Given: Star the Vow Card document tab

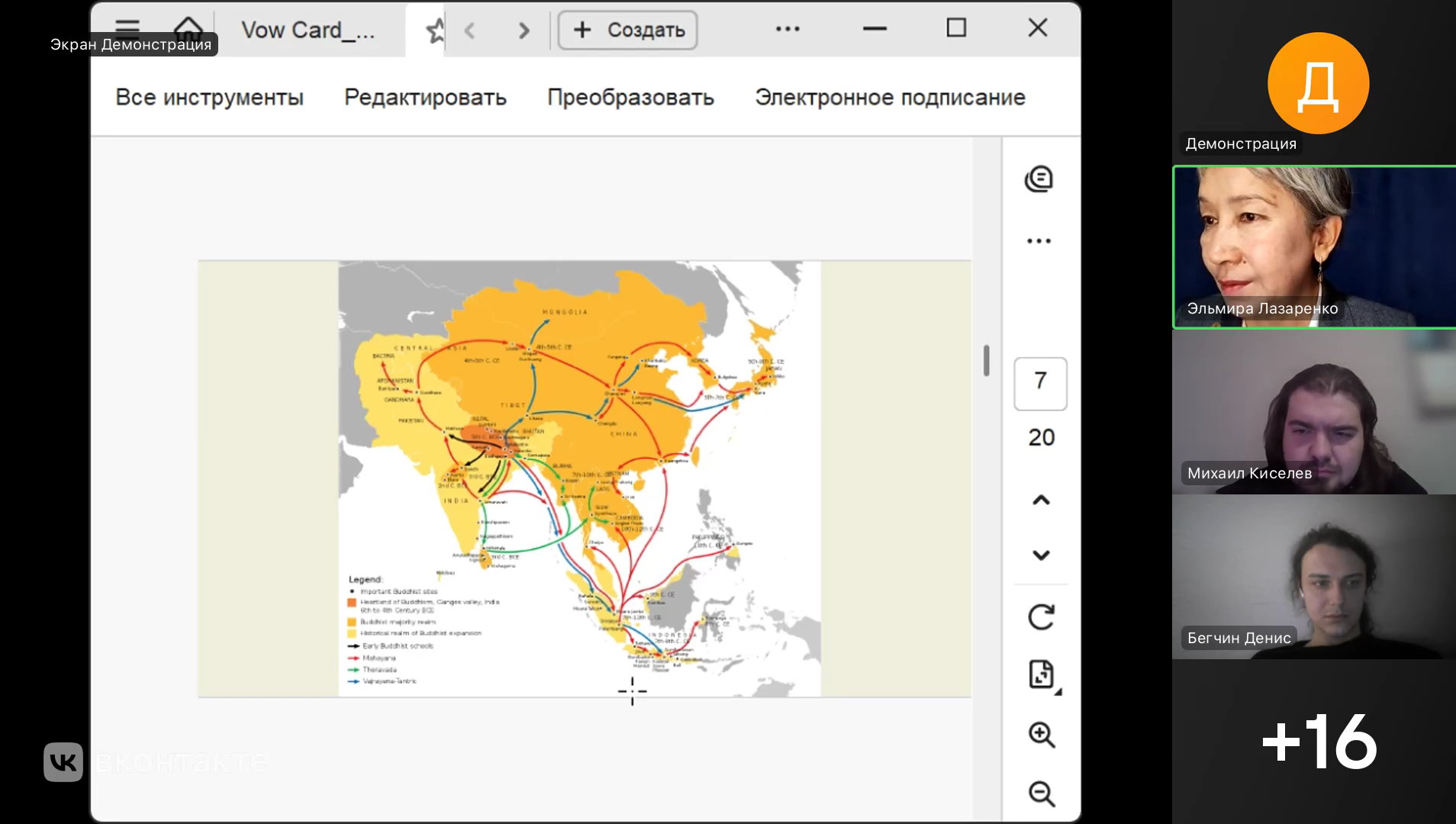Looking at the screenshot, I should pyautogui.click(x=435, y=31).
